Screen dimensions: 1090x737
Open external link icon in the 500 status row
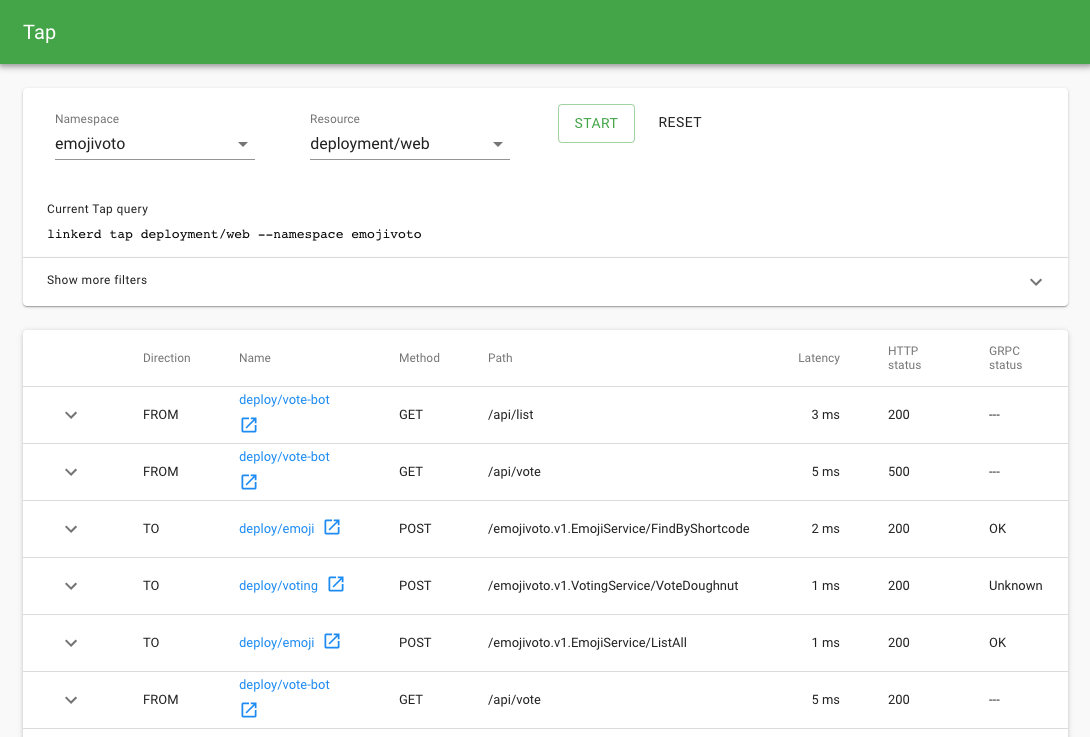[x=249, y=482]
